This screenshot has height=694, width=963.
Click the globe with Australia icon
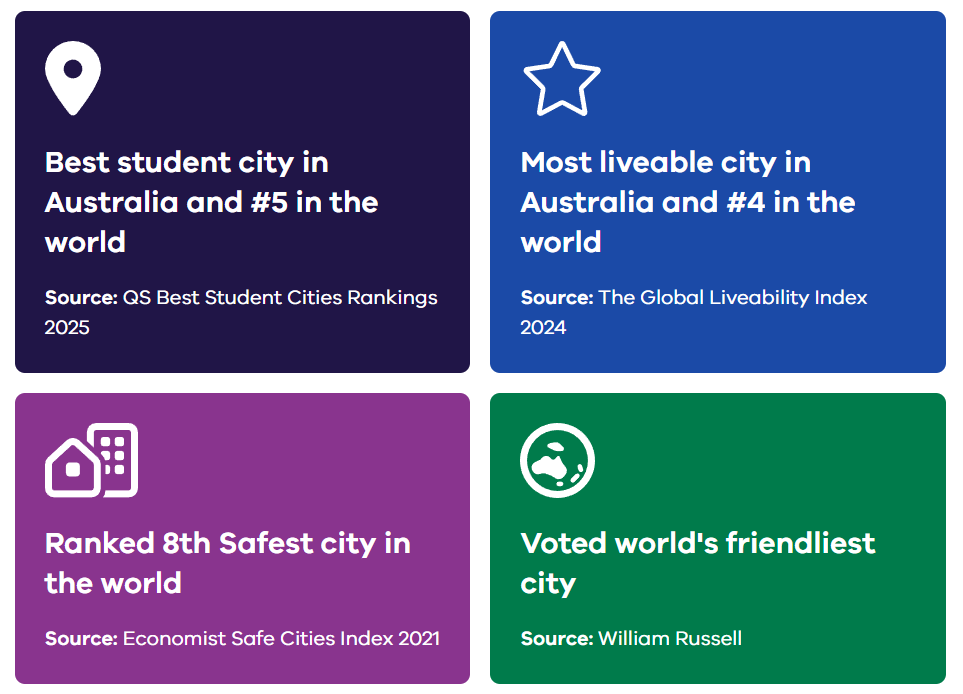point(558,460)
